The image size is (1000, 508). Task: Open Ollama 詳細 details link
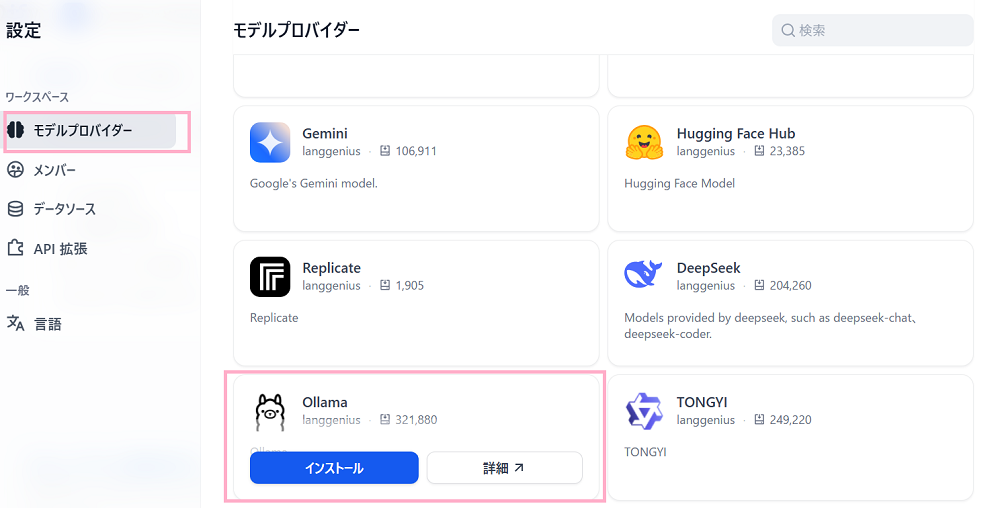(x=504, y=468)
